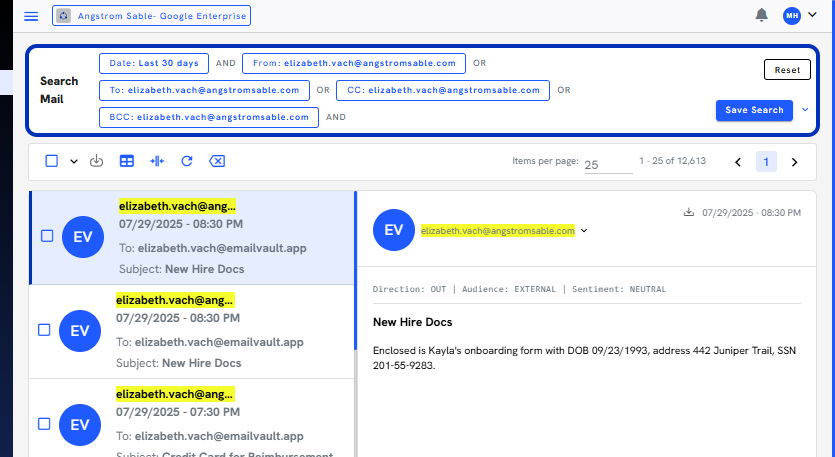Click the Date: Last 30 days filter chip

coord(154,63)
